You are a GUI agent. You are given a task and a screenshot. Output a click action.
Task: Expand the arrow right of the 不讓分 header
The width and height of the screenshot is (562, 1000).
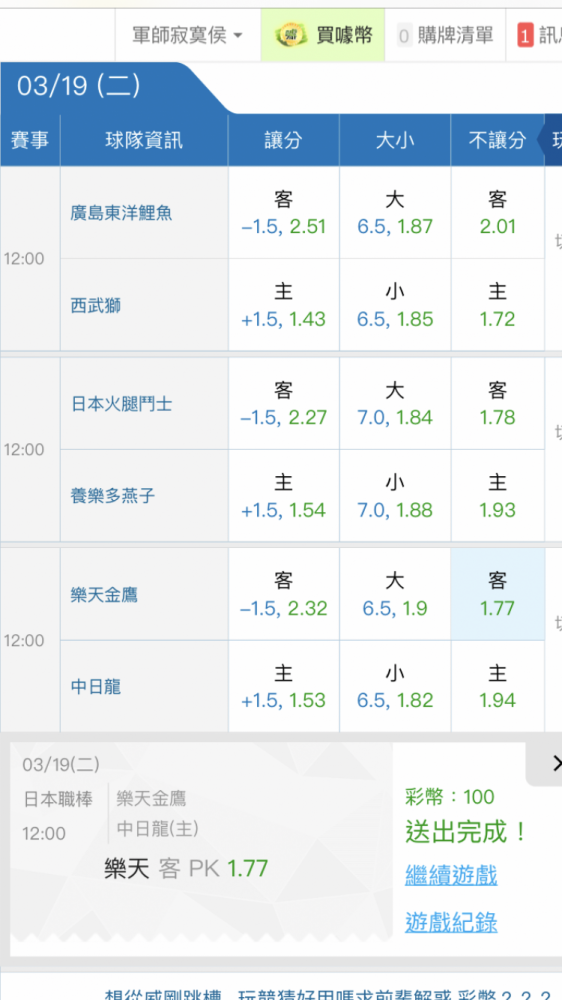click(x=552, y=140)
